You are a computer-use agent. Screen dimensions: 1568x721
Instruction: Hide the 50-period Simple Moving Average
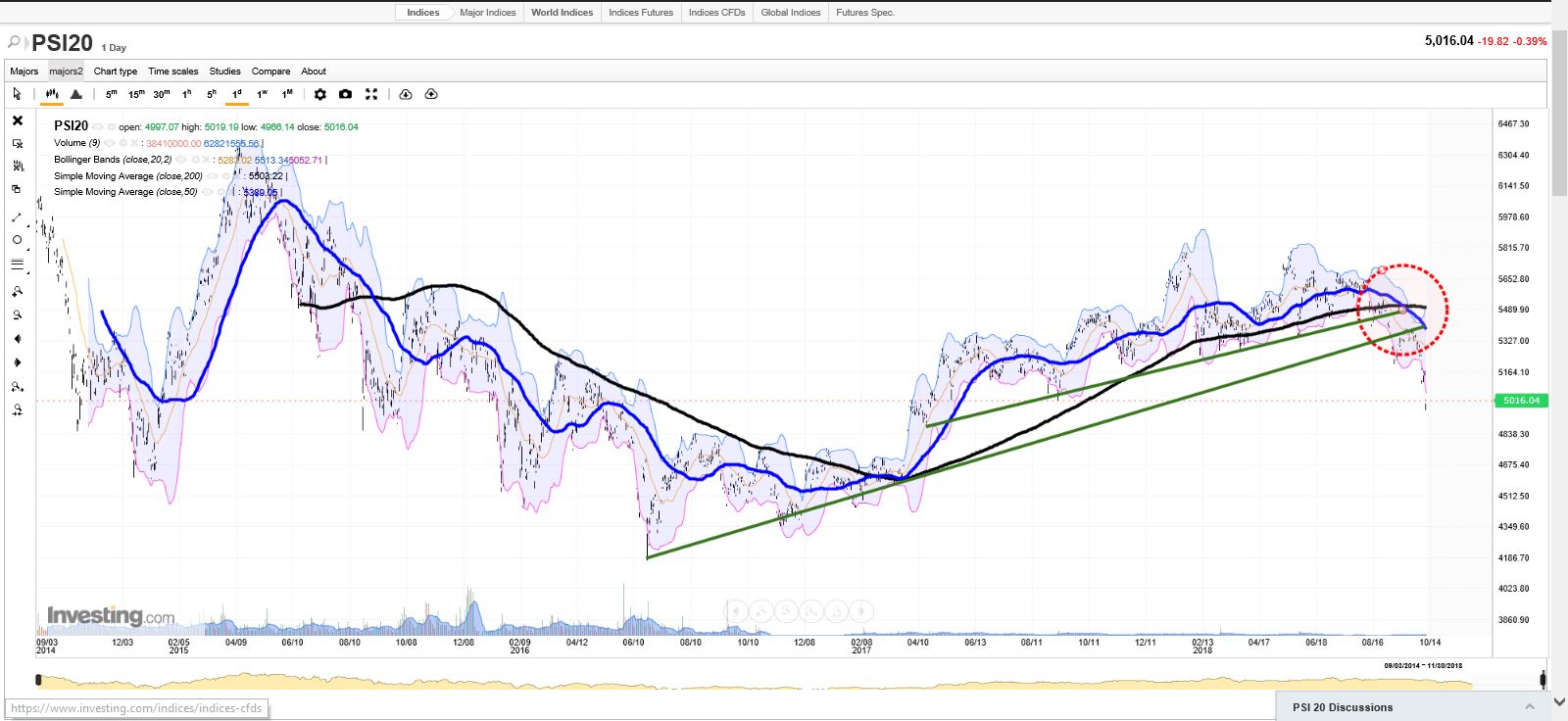click(x=208, y=192)
